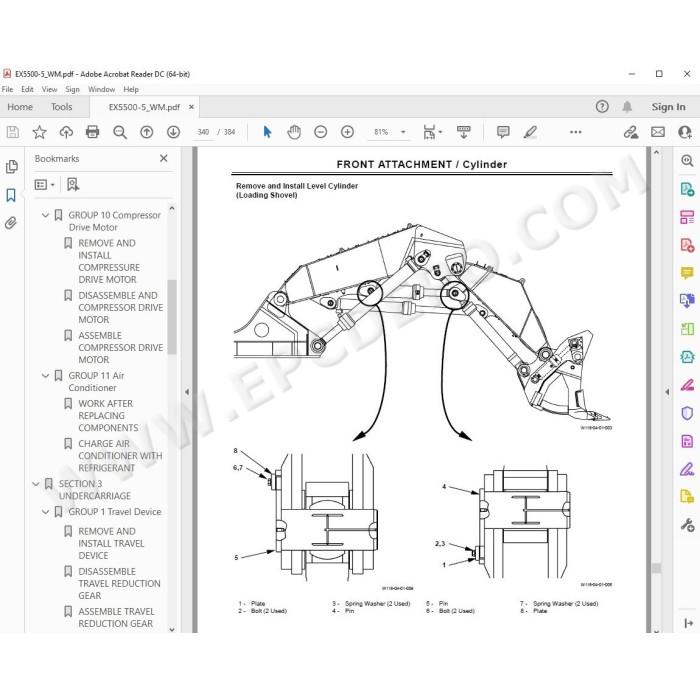This screenshot has height=700, width=700.
Task: Collapse GROUP 1 Travel Device bookmark
Action: [x=45, y=512]
